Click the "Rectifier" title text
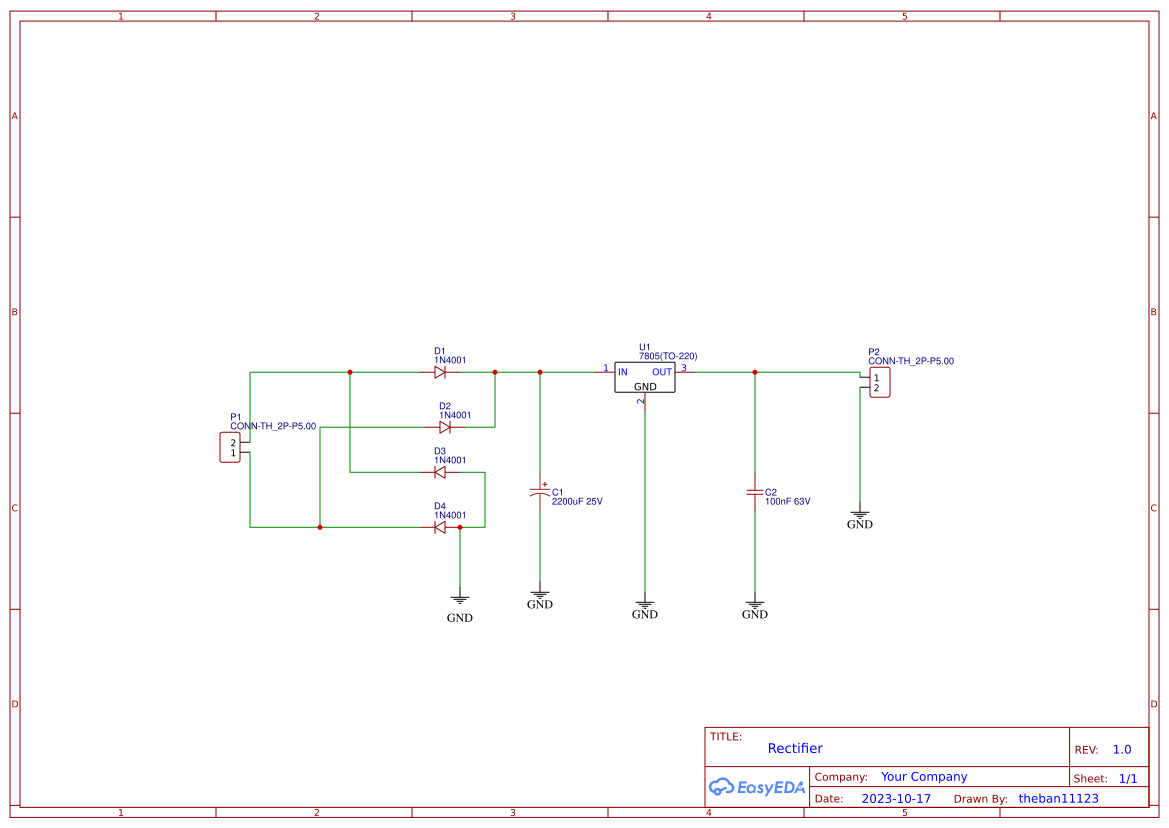Image resolution: width=1169 pixels, height=828 pixels. point(795,748)
